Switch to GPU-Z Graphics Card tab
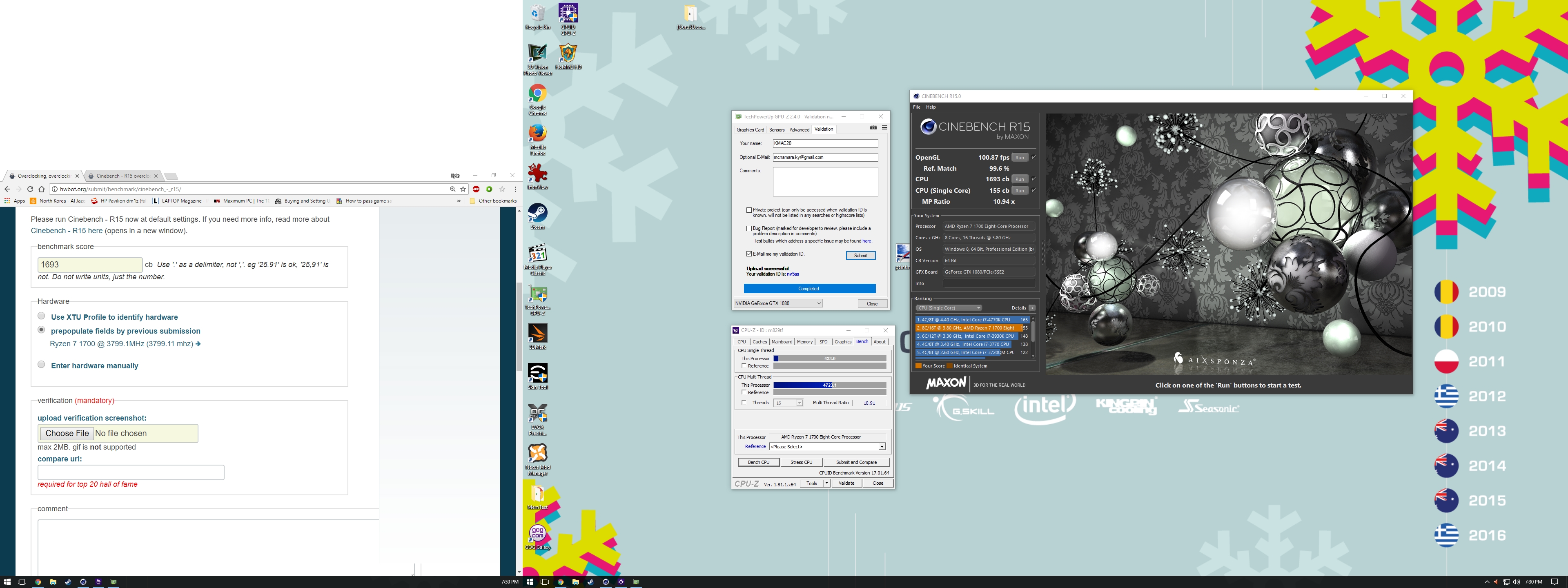The image size is (1568, 588). point(750,130)
